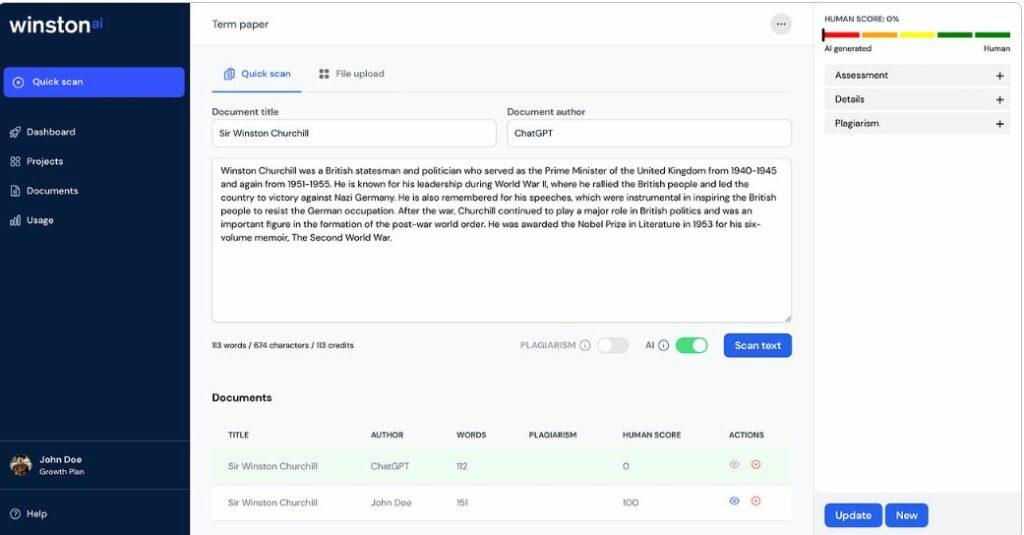Open Help link in sidebar
This screenshot has height=535, width=1024.
pos(29,513)
